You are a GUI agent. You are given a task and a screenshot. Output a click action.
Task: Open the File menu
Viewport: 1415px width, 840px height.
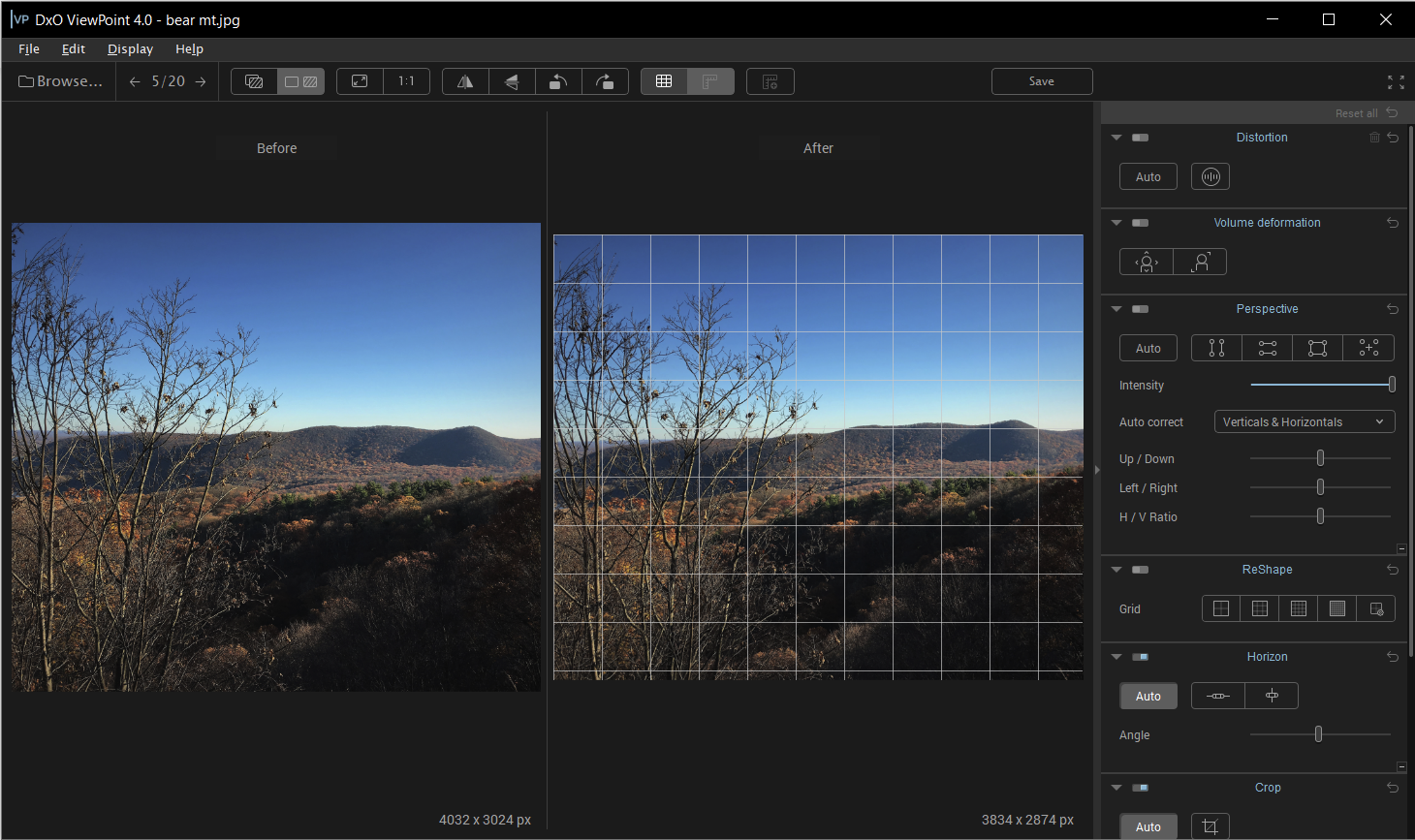click(x=29, y=48)
